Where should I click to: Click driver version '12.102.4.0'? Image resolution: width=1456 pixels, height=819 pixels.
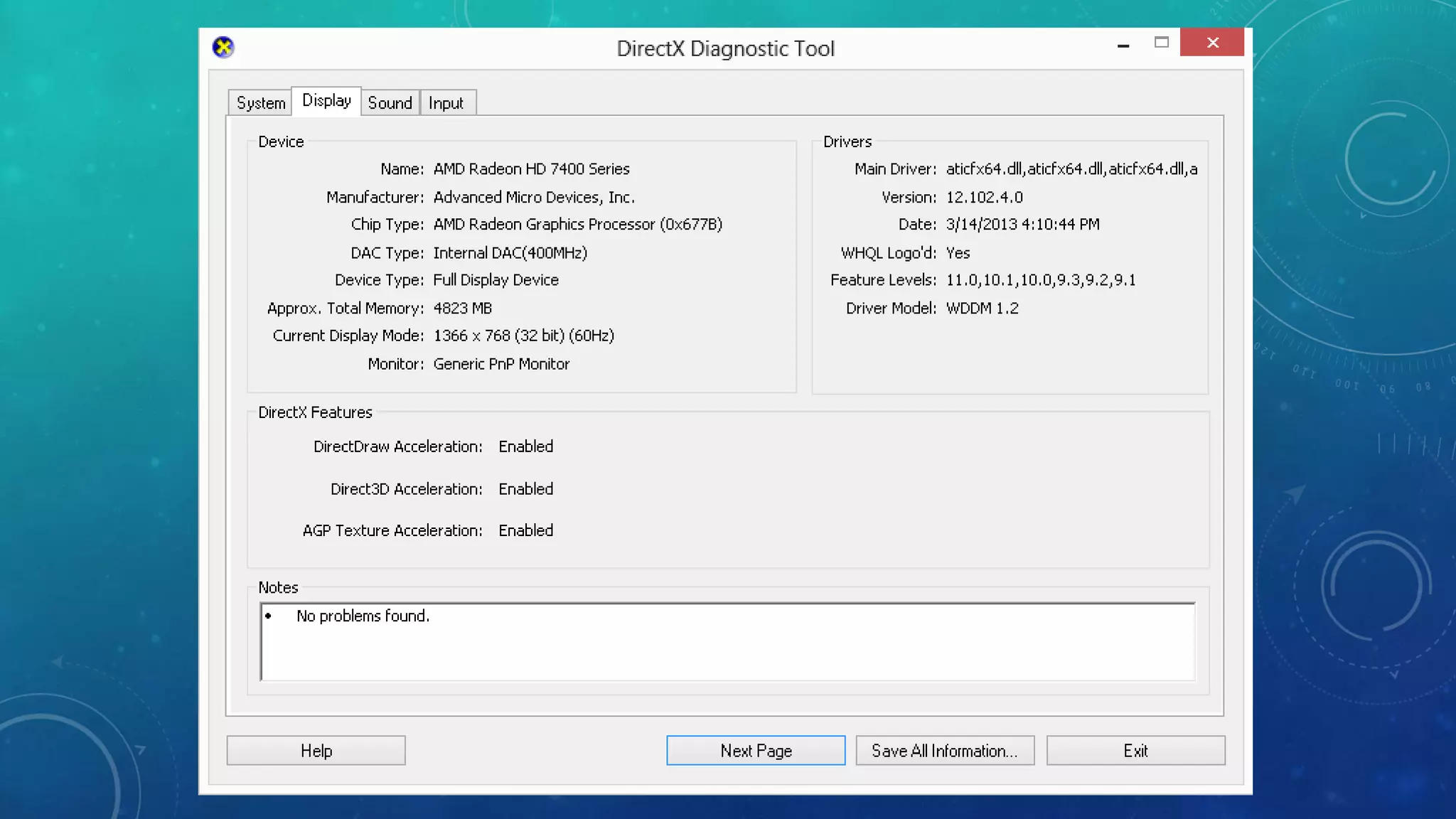click(985, 198)
